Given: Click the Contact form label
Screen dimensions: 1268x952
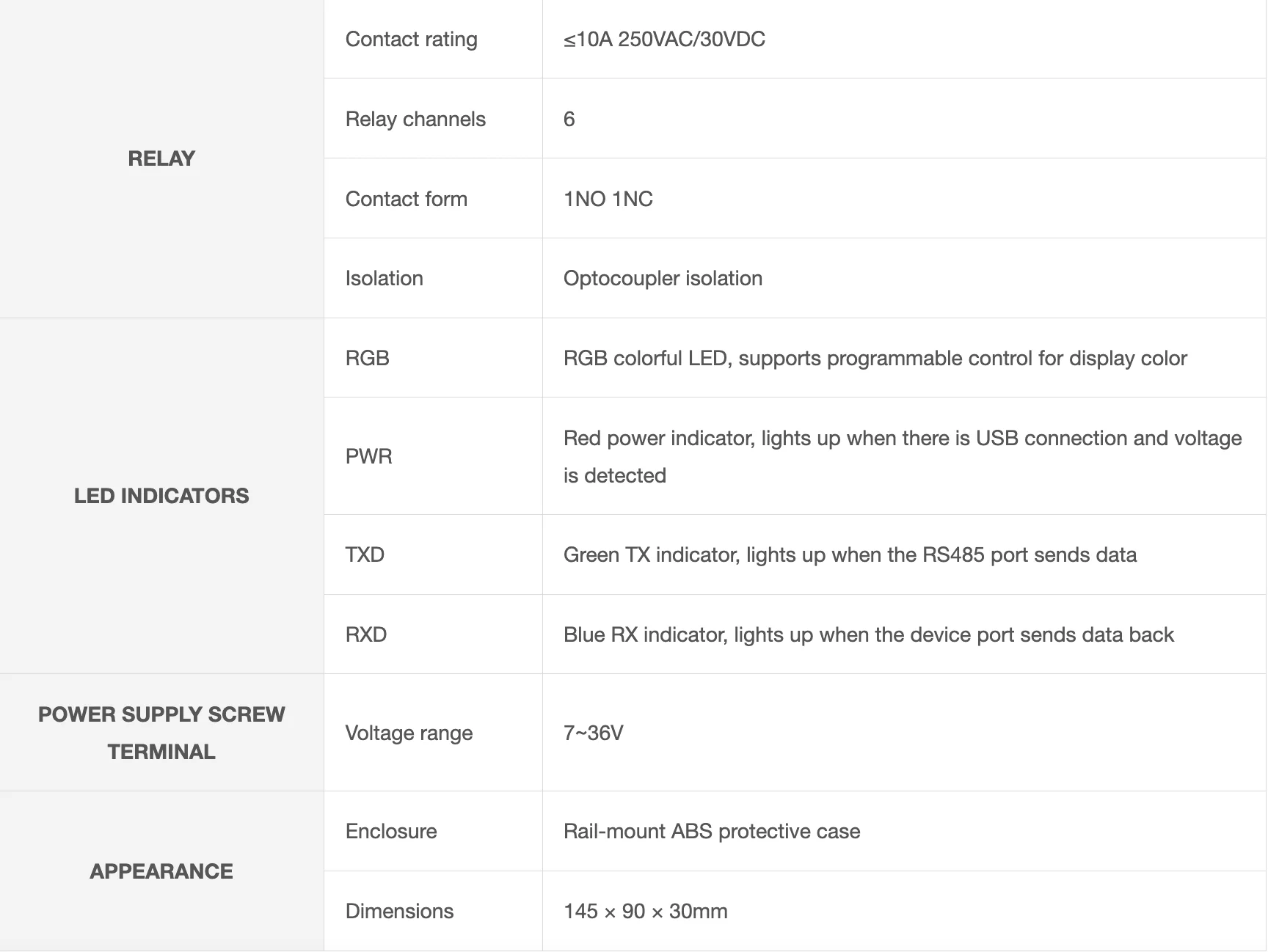Looking at the screenshot, I should point(406,199).
